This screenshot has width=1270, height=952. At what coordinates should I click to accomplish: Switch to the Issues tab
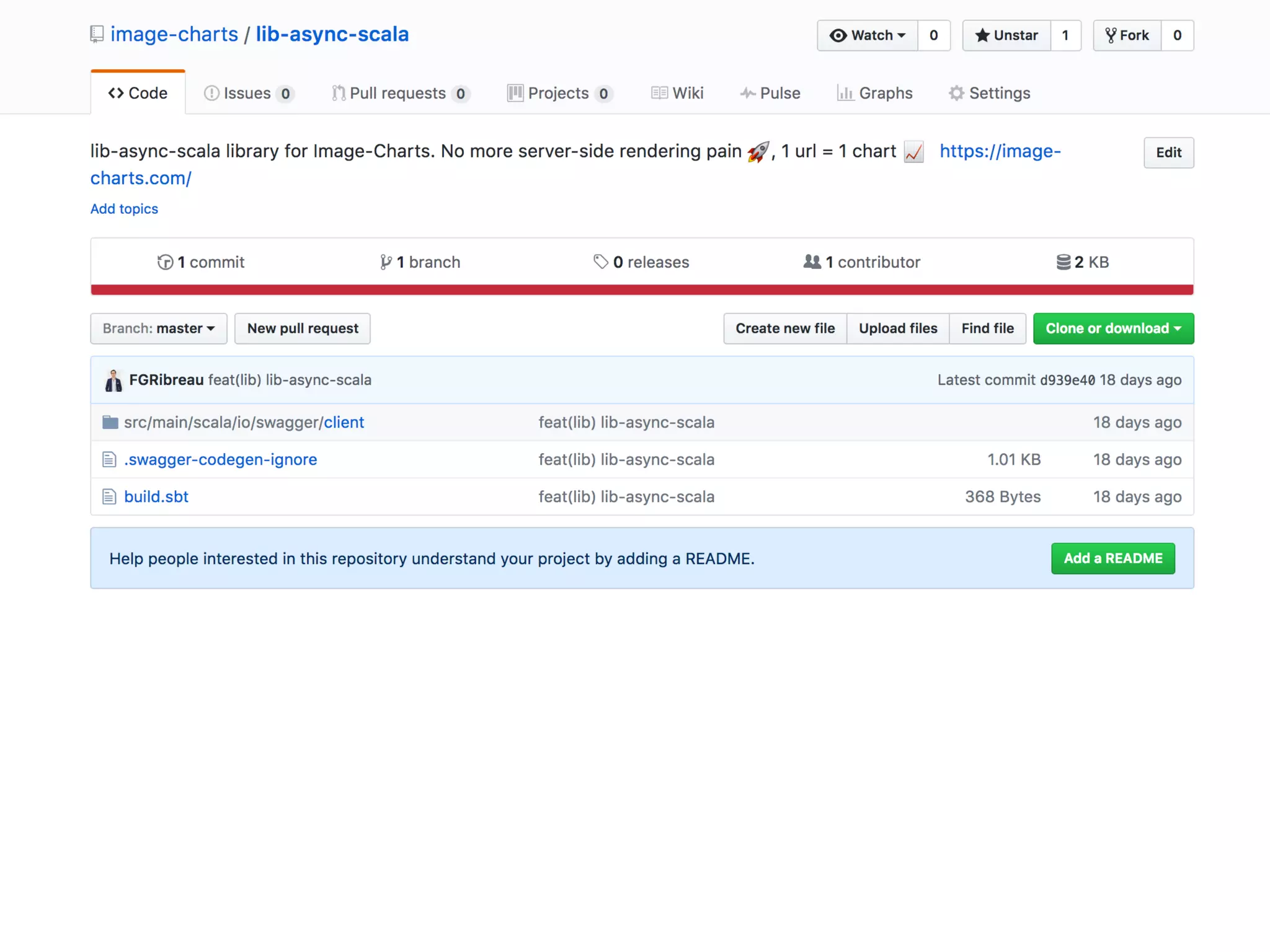pyautogui.click(x=248, y=93)
